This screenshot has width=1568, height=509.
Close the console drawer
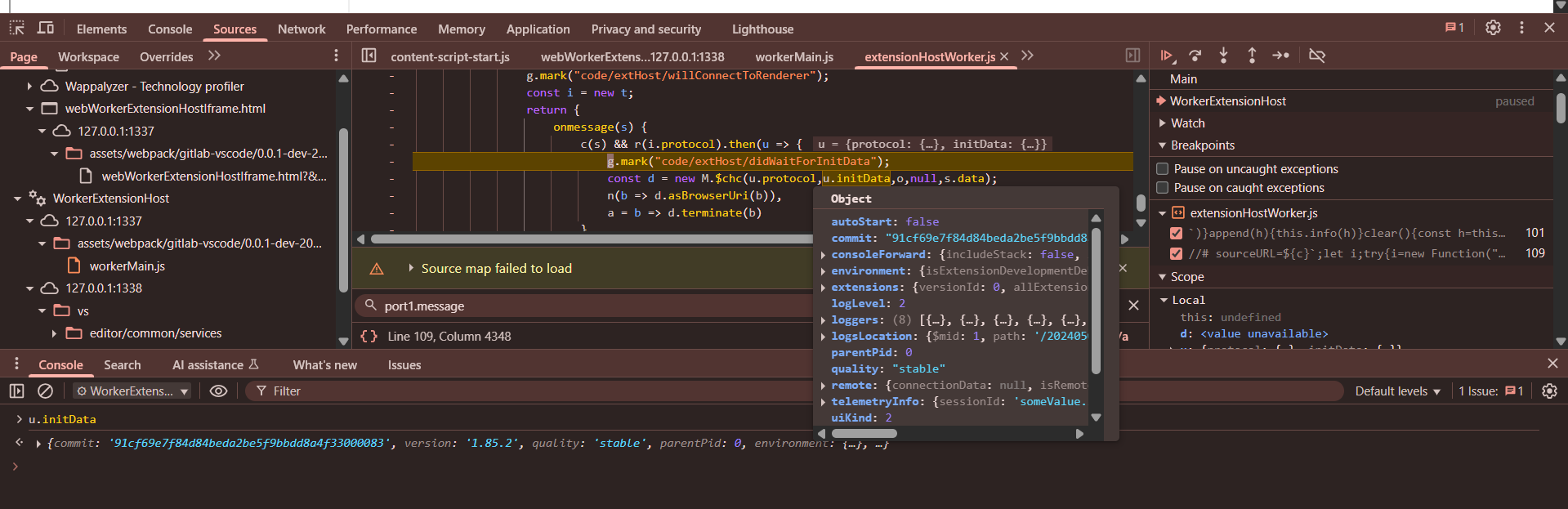(1552, 364)
